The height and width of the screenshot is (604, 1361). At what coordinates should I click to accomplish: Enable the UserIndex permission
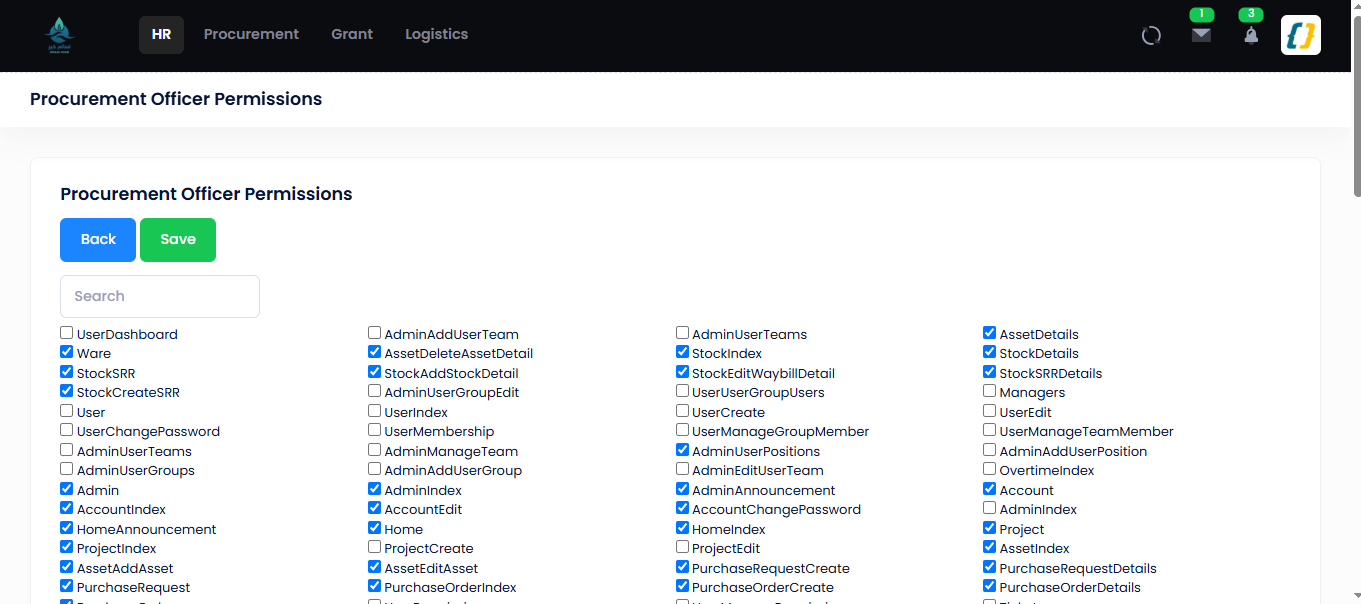[375, 411]
